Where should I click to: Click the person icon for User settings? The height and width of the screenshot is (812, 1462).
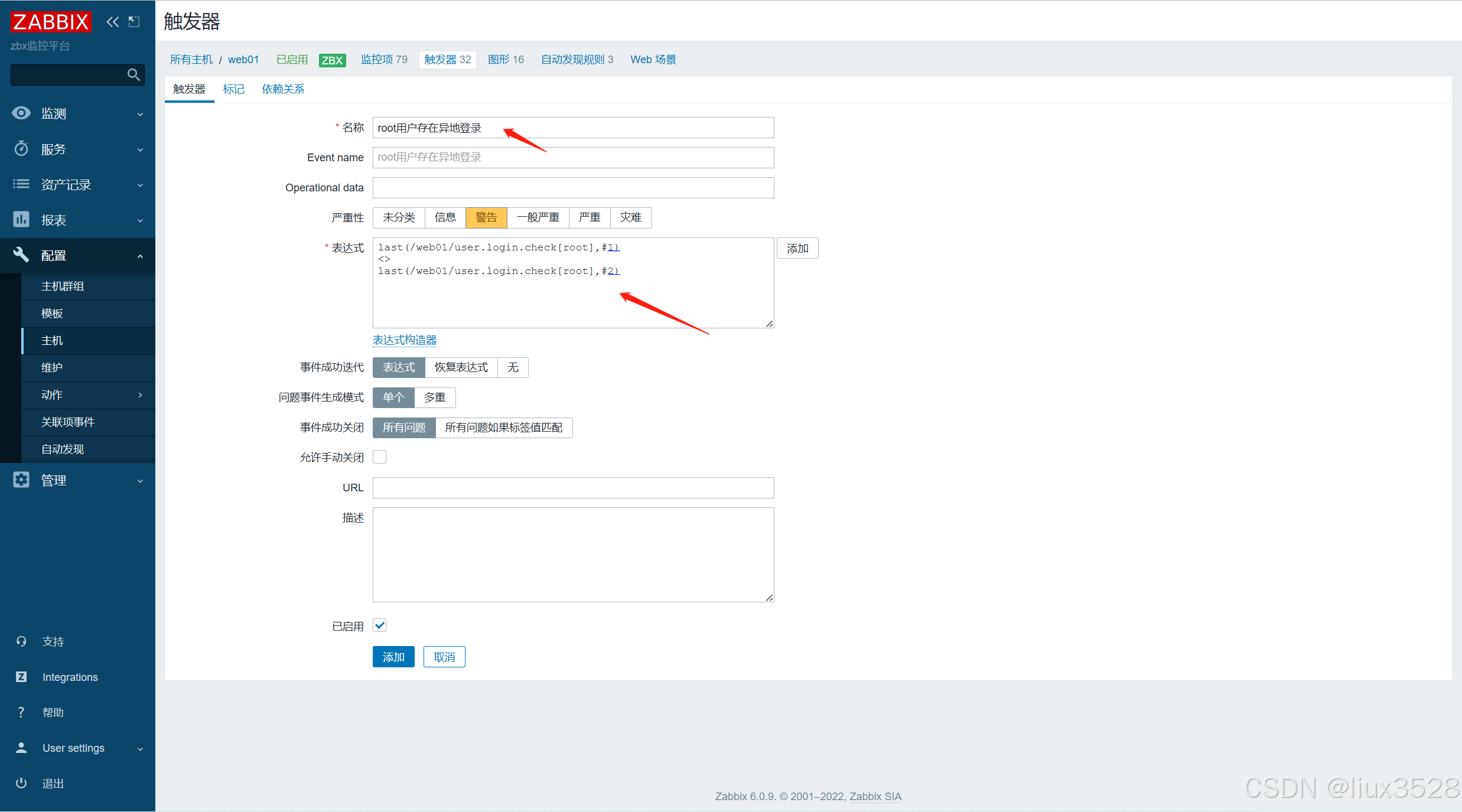21,748
